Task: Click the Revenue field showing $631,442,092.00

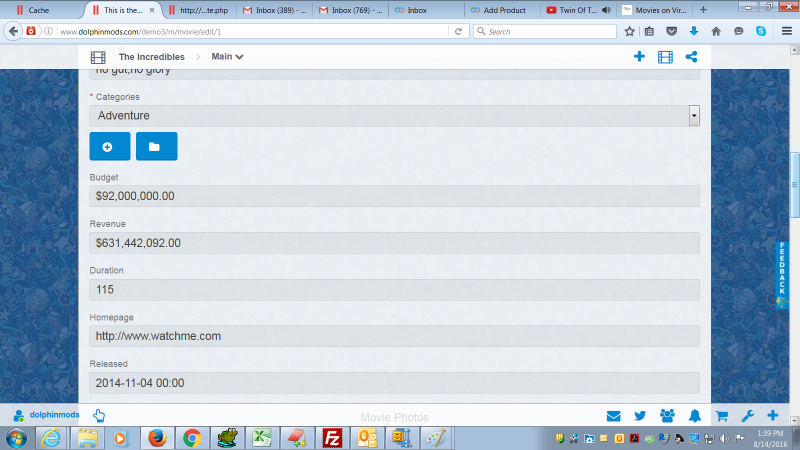Action: click(394, 243)
